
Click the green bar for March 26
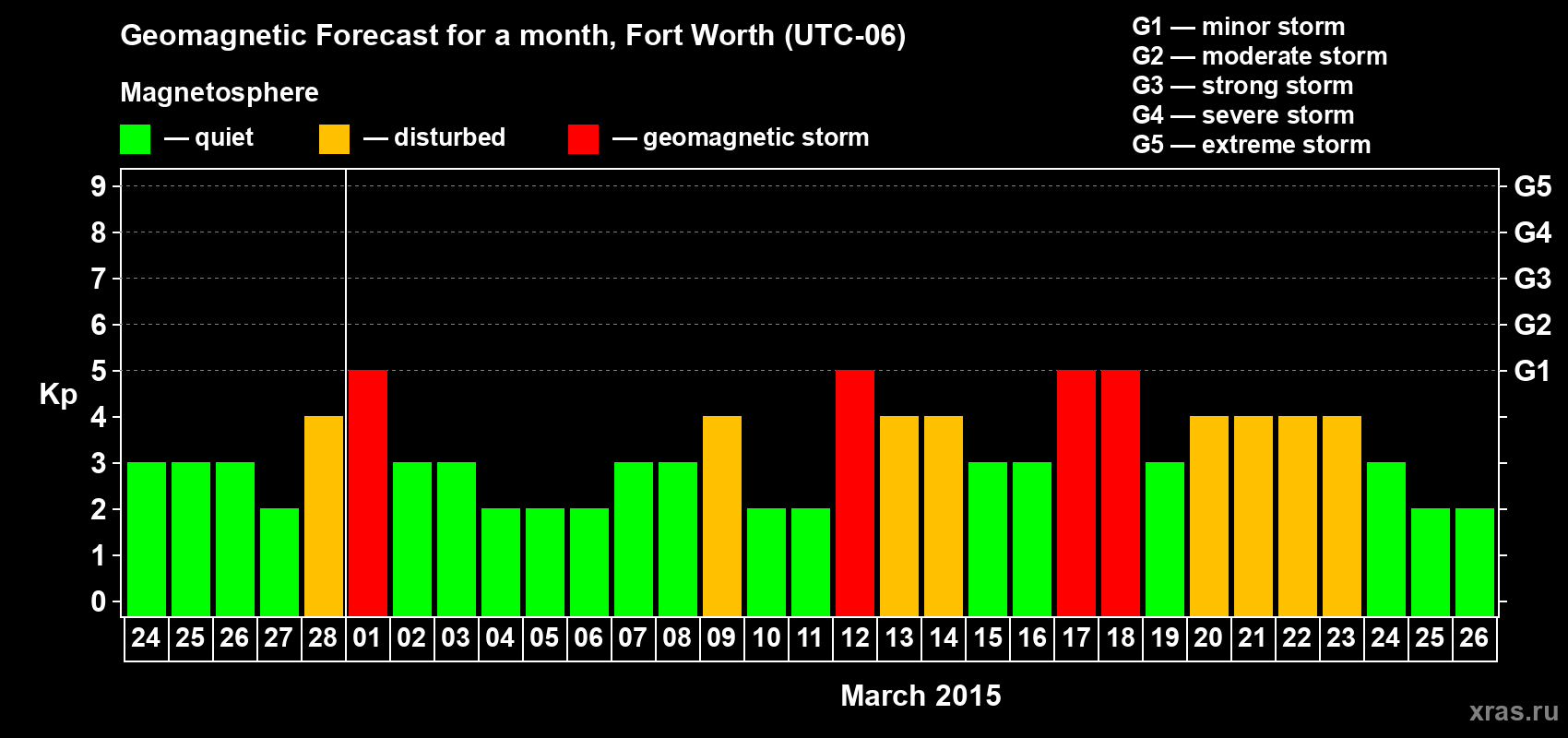coord(1475,562)
